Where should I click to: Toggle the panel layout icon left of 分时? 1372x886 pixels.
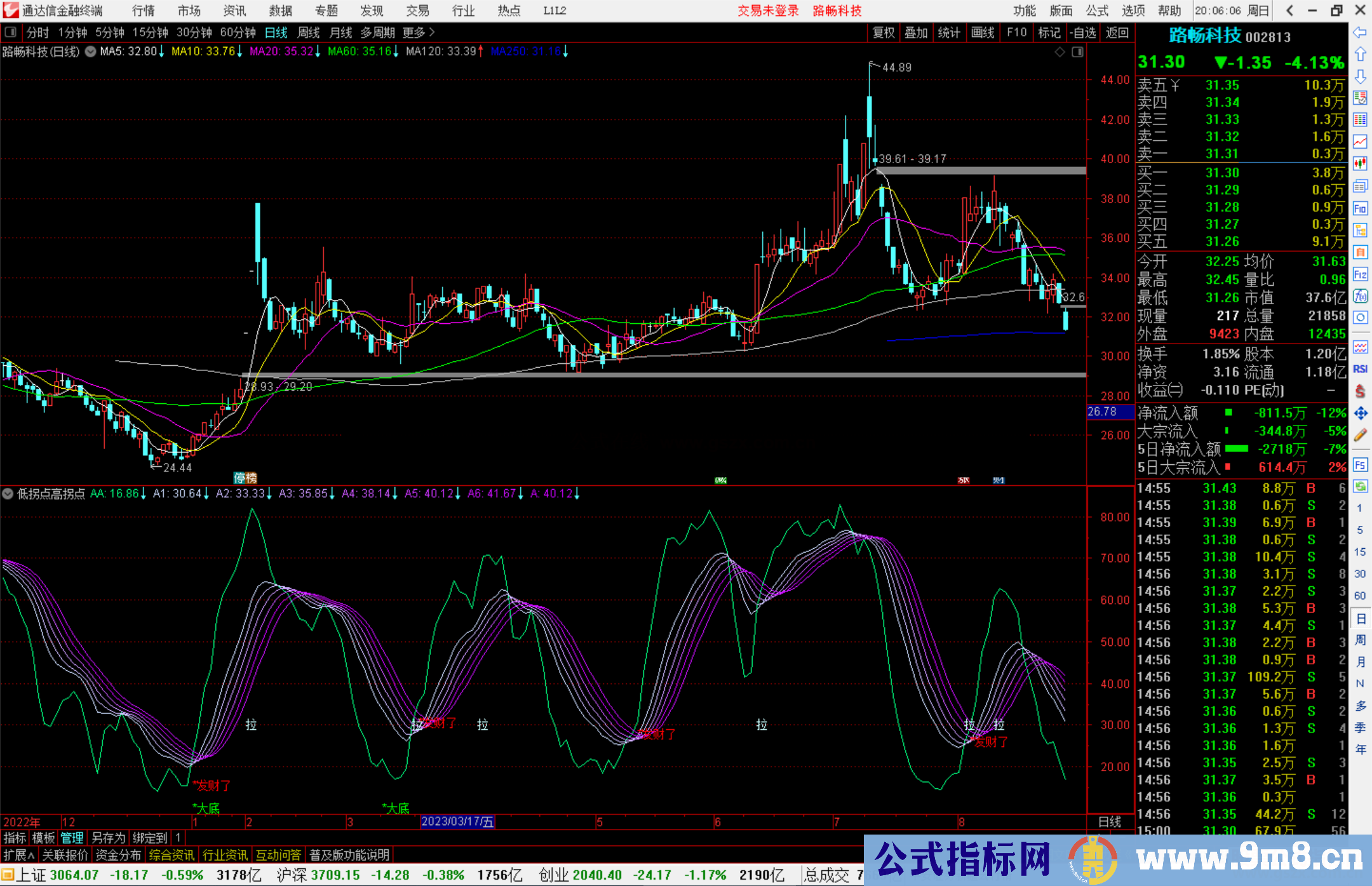[x=11, y=32]
